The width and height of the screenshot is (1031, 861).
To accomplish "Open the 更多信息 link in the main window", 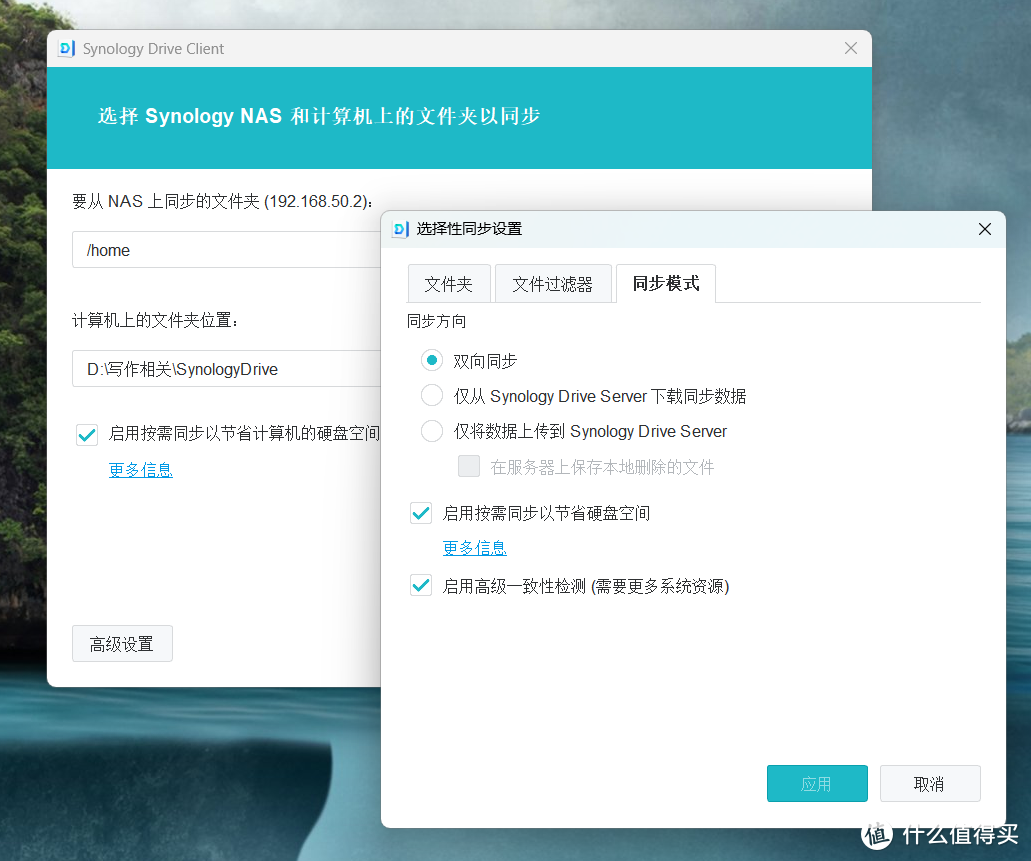I will point(140,470).
